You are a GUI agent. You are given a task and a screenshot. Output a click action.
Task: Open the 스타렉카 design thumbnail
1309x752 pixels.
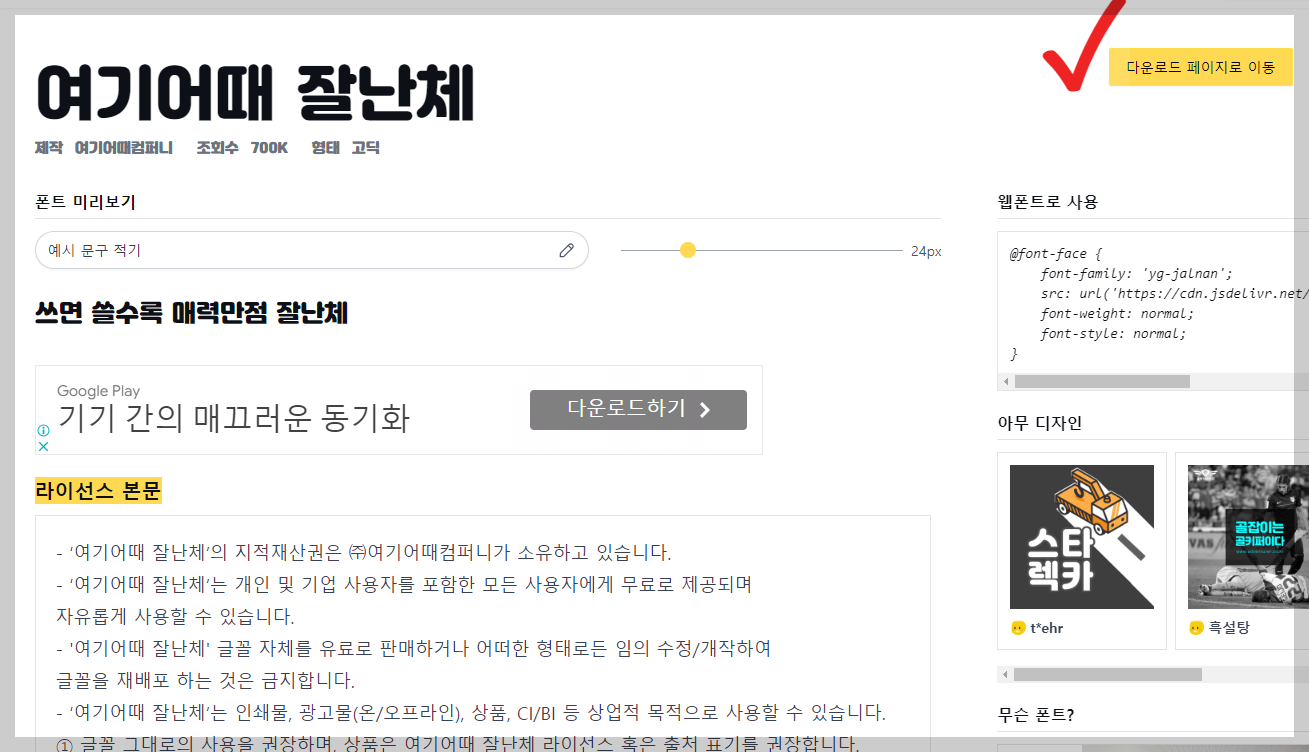[1081, 536]
